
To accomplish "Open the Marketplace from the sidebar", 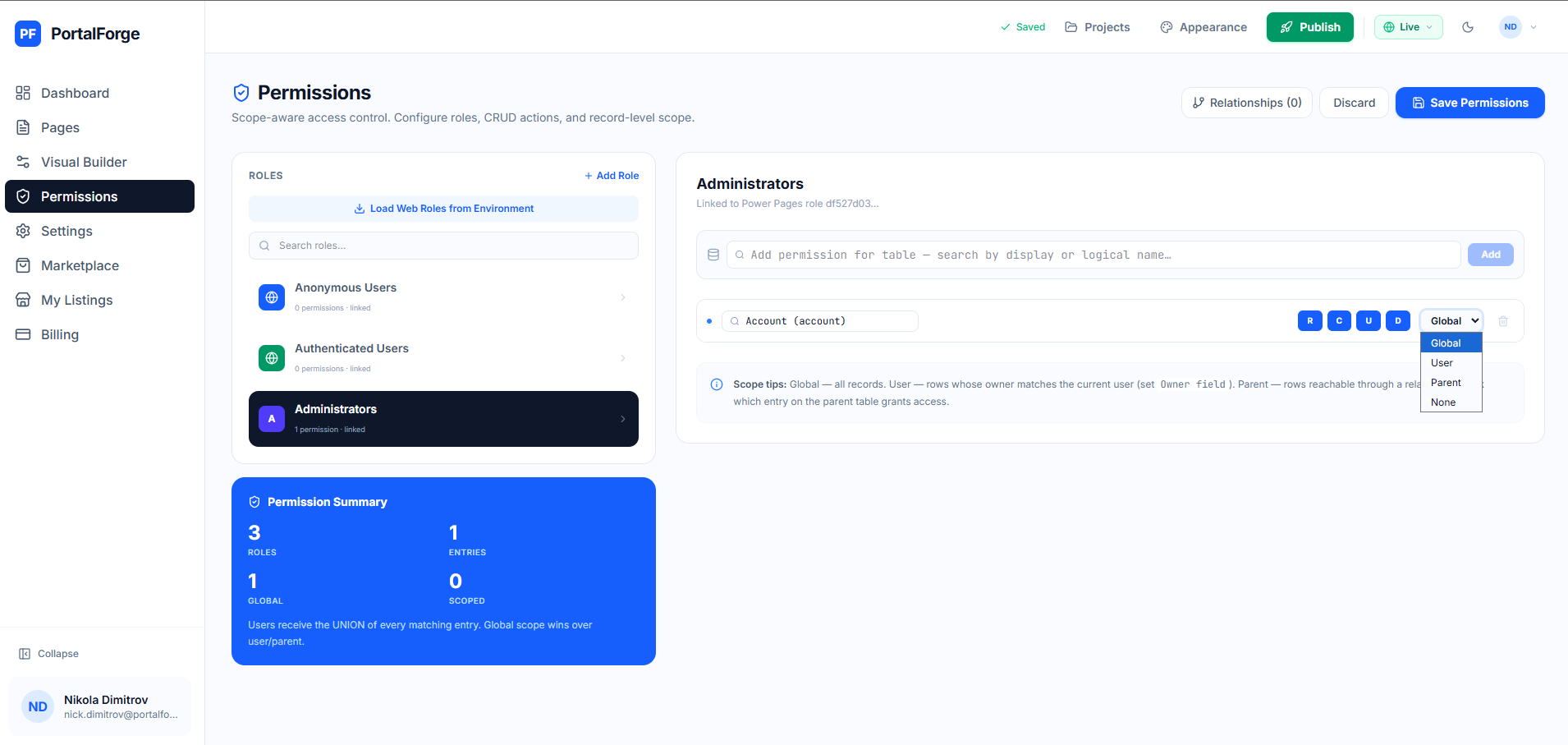I will click(80, 265).
